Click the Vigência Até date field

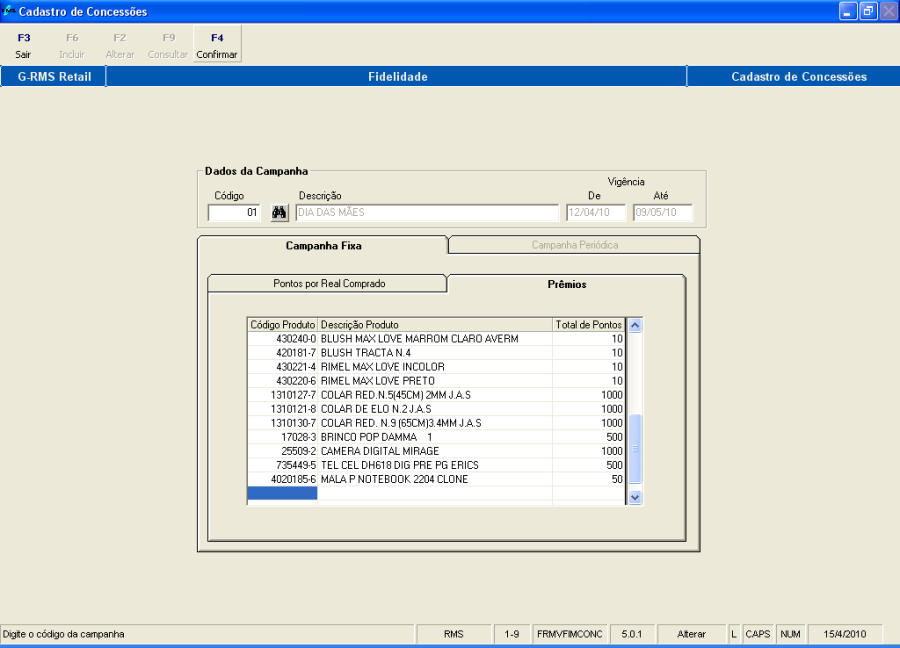click(x=663, y=212)
